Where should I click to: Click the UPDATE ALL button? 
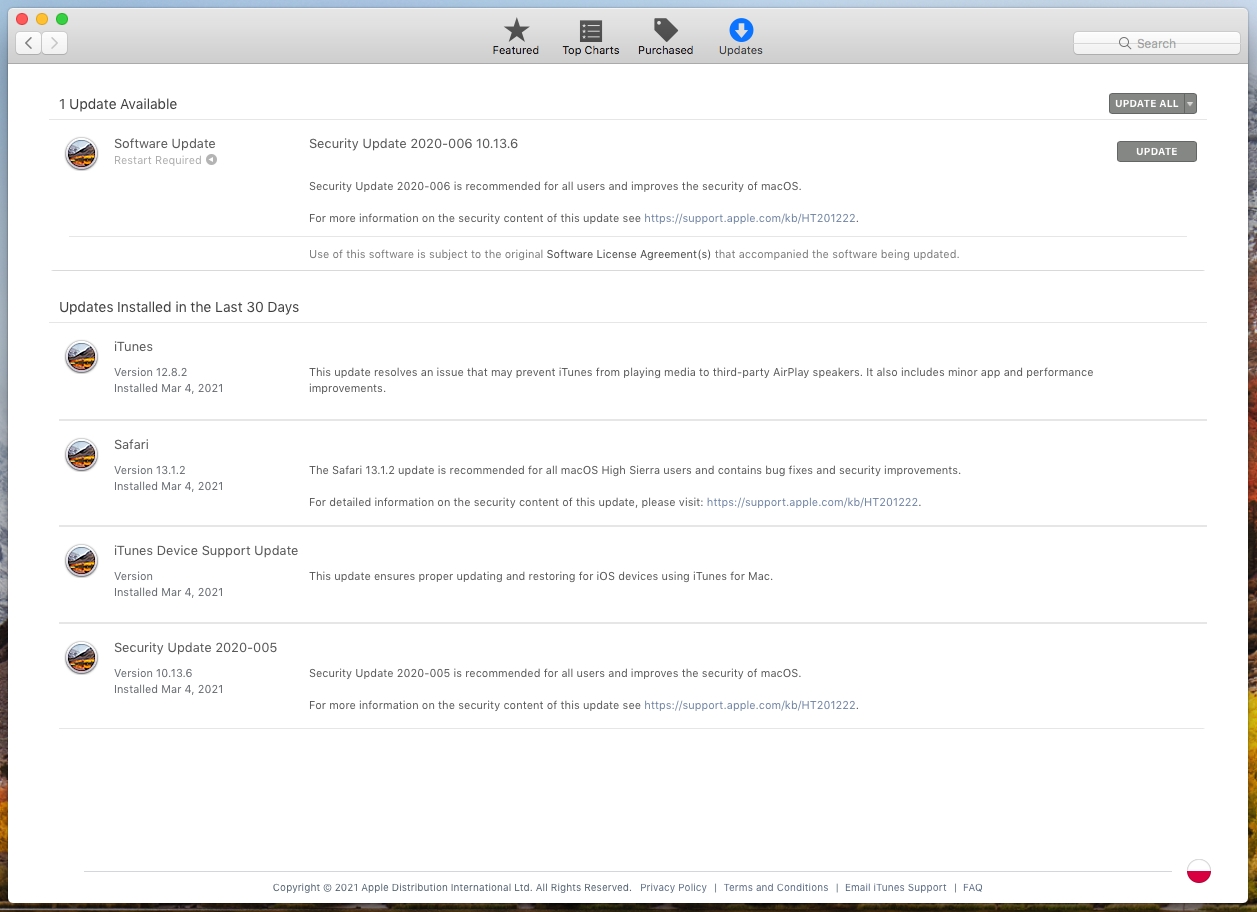(1147, 104)
